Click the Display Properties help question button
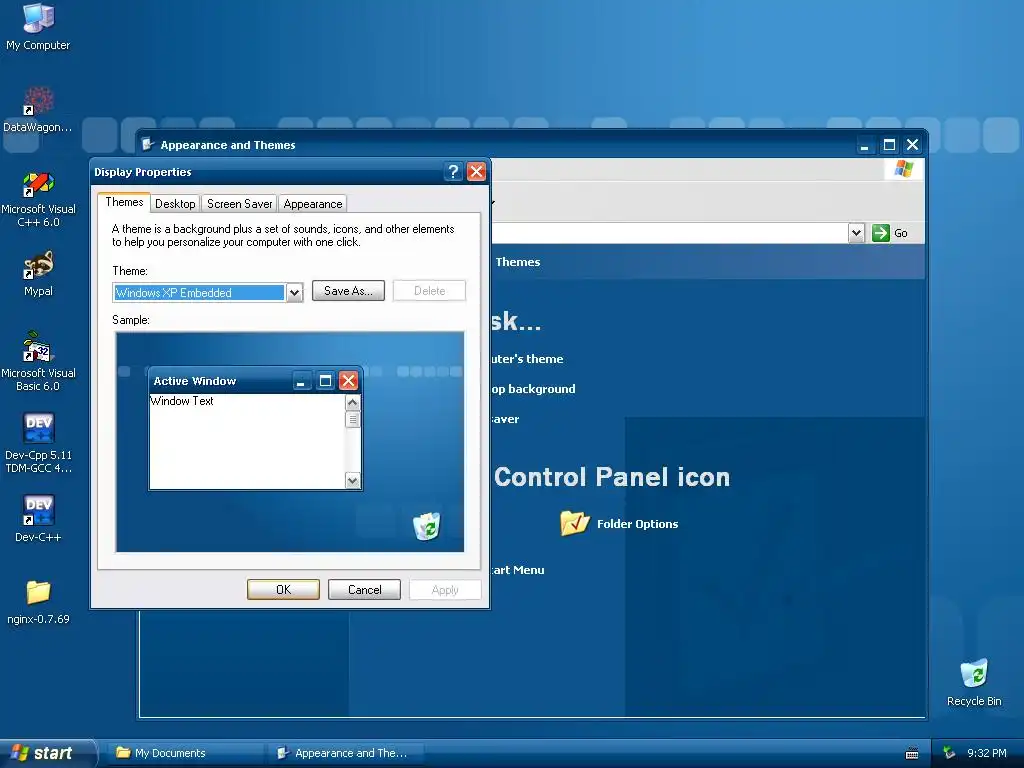Image resolution: width=1024 pixels, height=768 pixels. 453,172
